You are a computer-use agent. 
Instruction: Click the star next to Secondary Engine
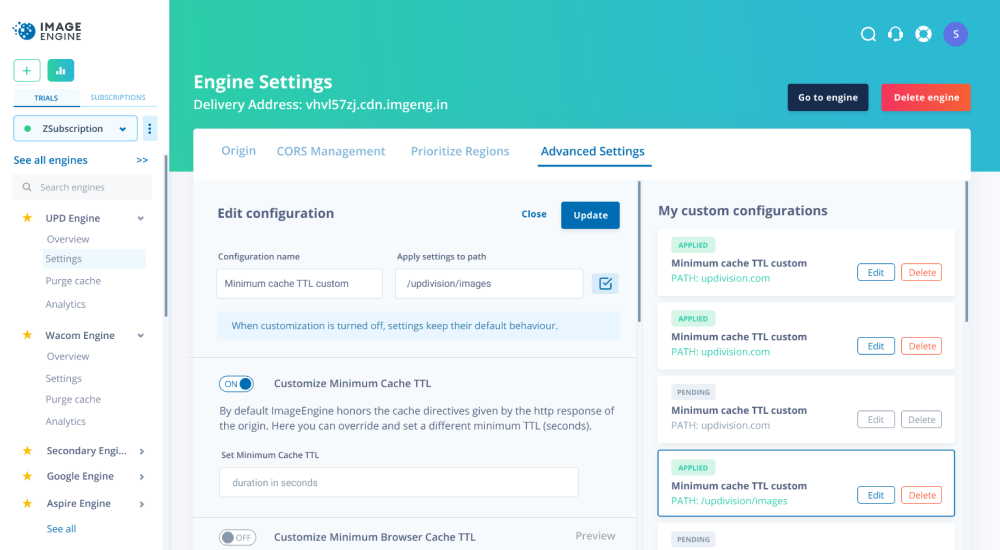27,450
